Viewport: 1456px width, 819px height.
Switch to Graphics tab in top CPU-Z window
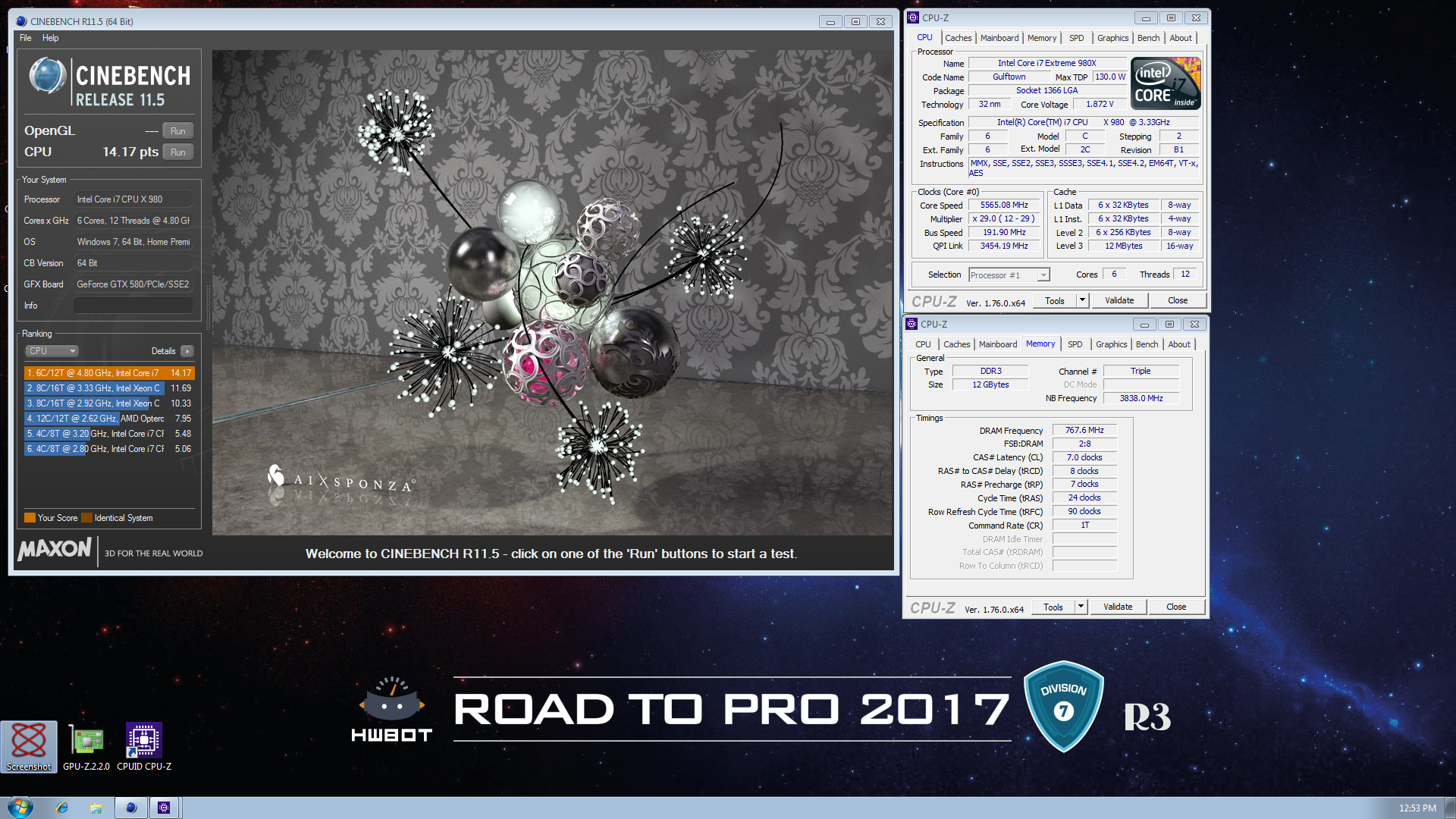tap(1112, 38)
